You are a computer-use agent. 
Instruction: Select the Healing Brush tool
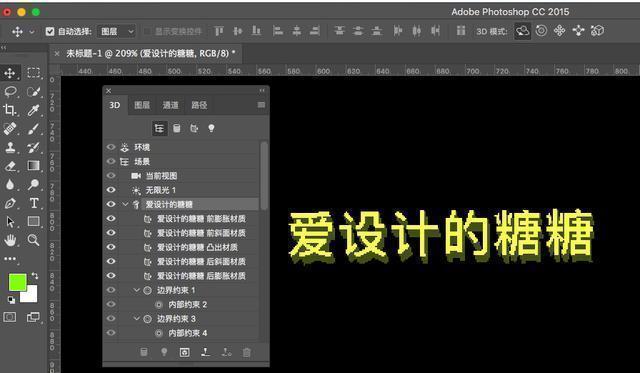tap(10, 129)
